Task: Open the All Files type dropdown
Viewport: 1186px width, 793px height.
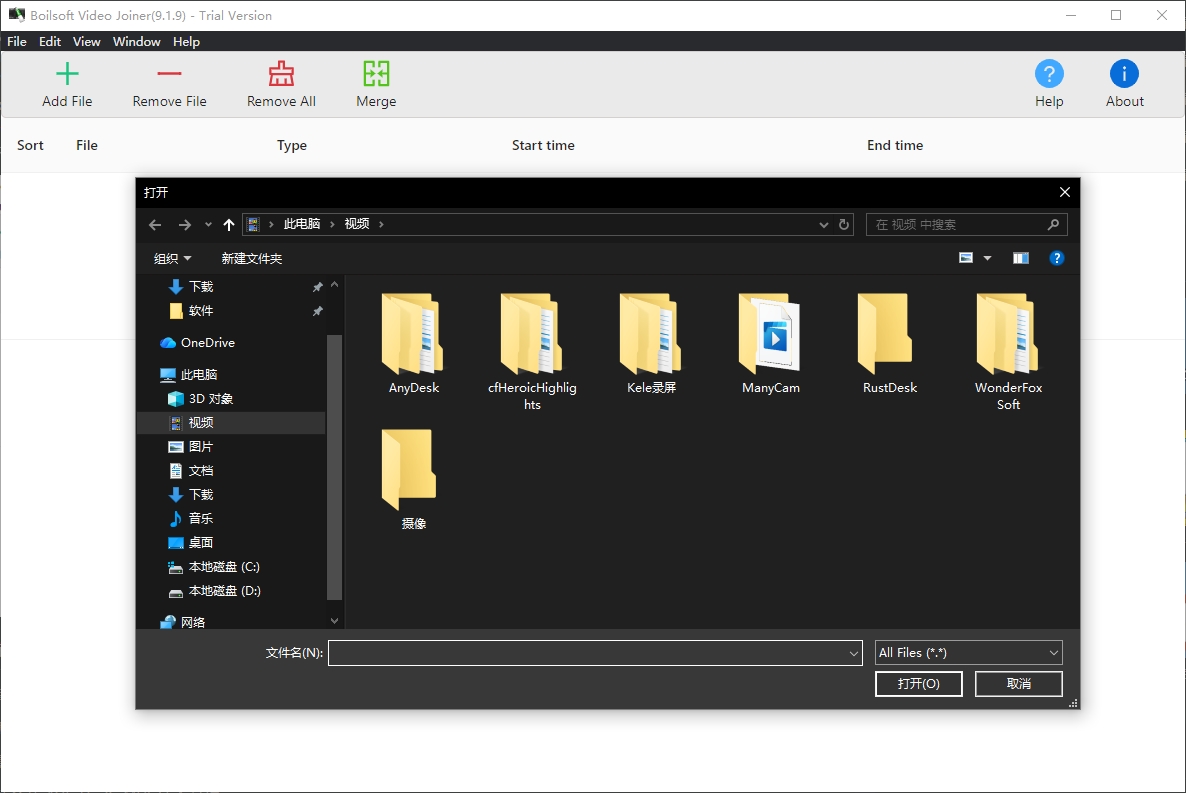Action: pyautogui.click(x=968, y=653)
